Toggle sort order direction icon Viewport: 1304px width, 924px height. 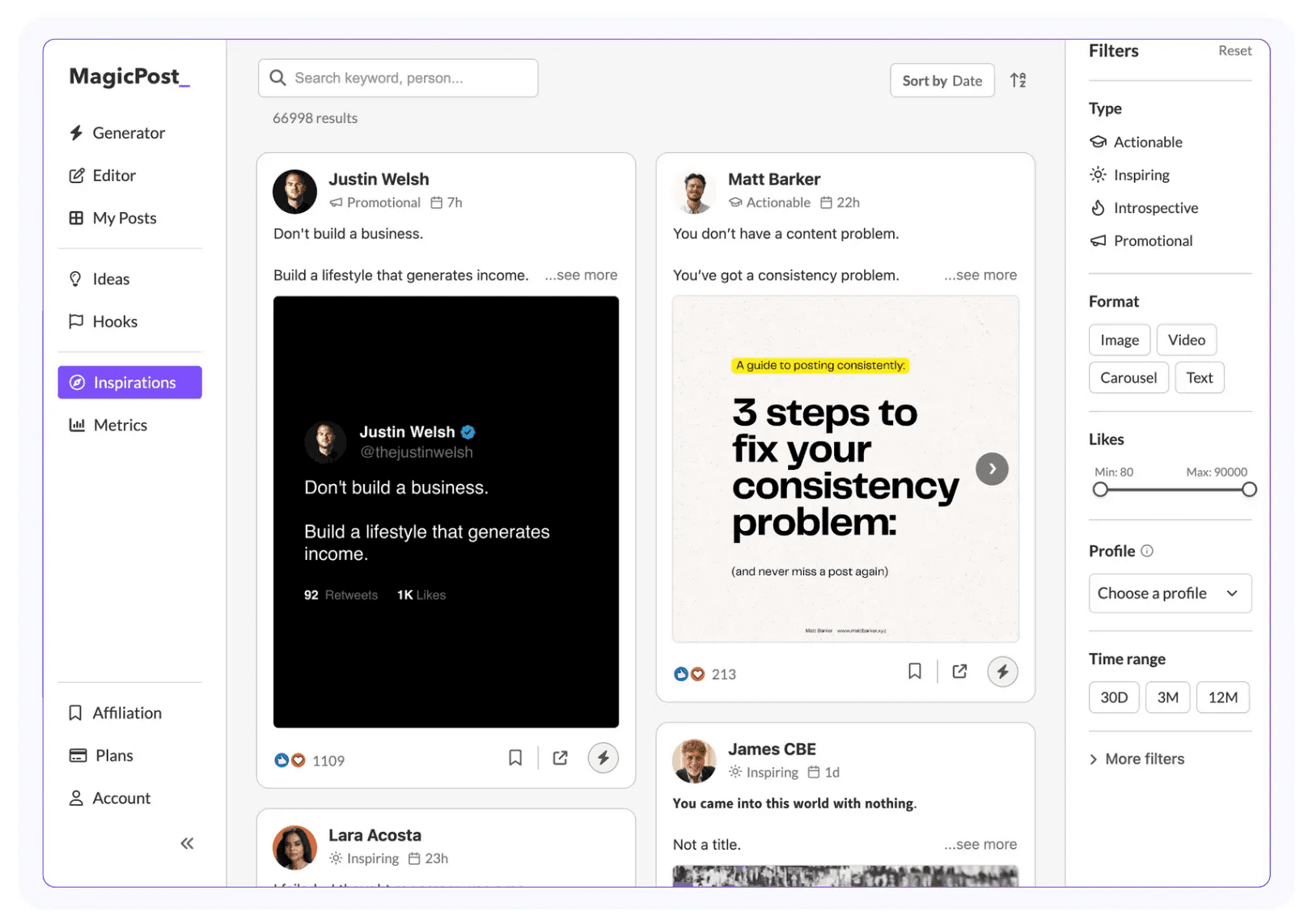[1018, 80]
